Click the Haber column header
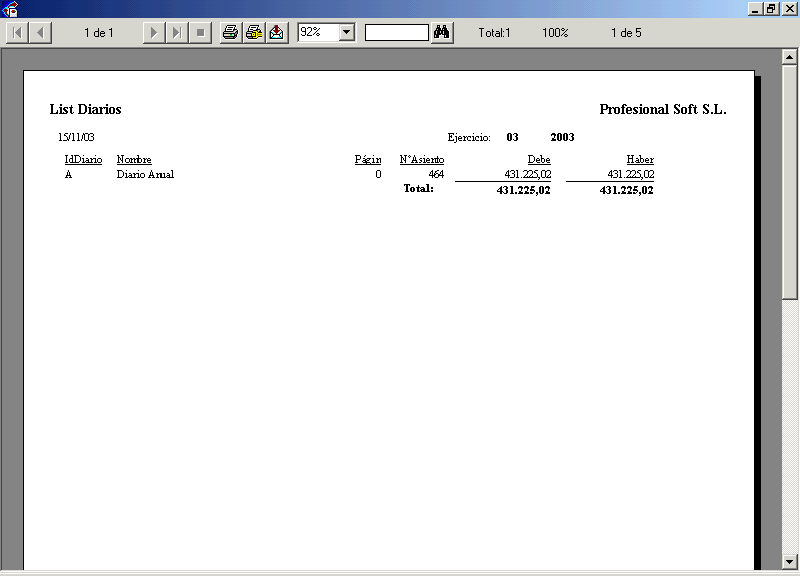 (640, 160)
